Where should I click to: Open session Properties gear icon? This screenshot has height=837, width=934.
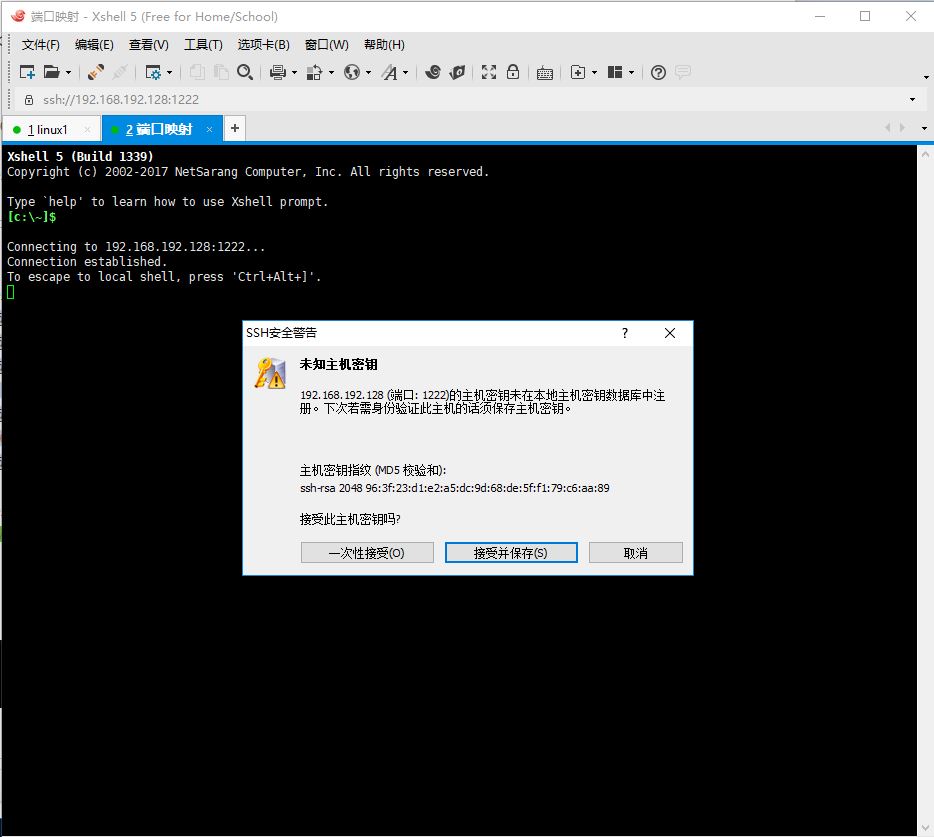(x=153, y=72)
